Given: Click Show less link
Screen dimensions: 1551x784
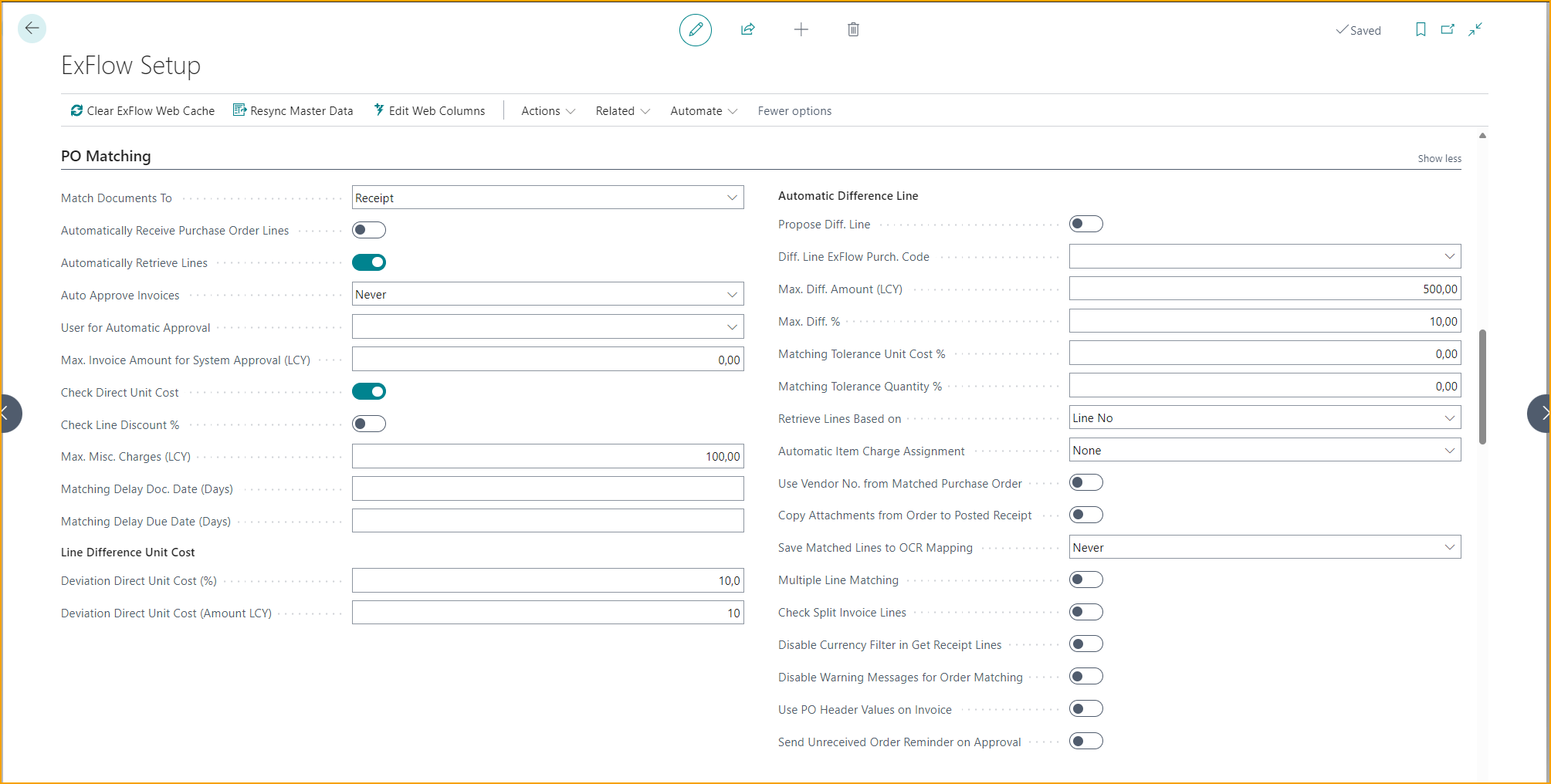Looking at the screenshot, I should (x=1439, y=158).
